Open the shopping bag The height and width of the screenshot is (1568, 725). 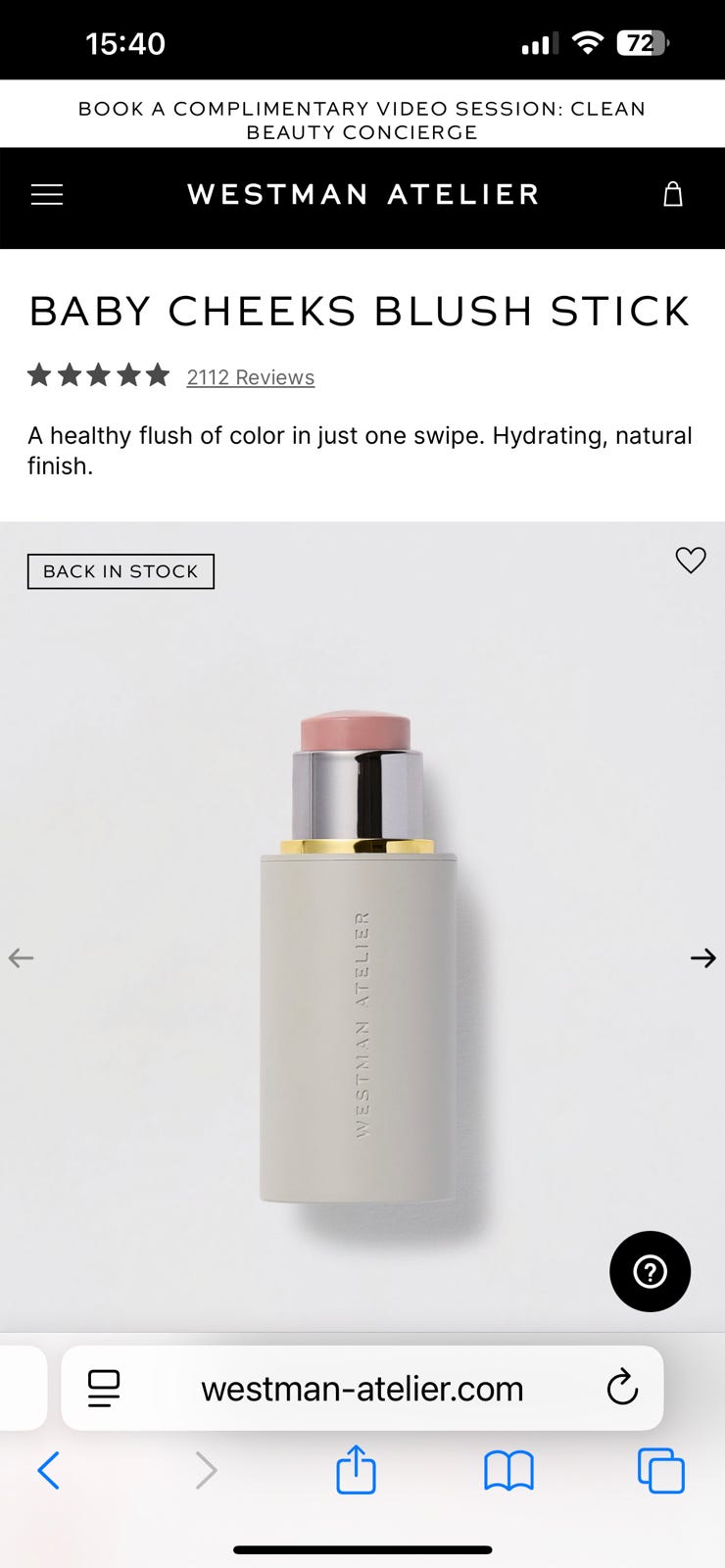(673, 194)
